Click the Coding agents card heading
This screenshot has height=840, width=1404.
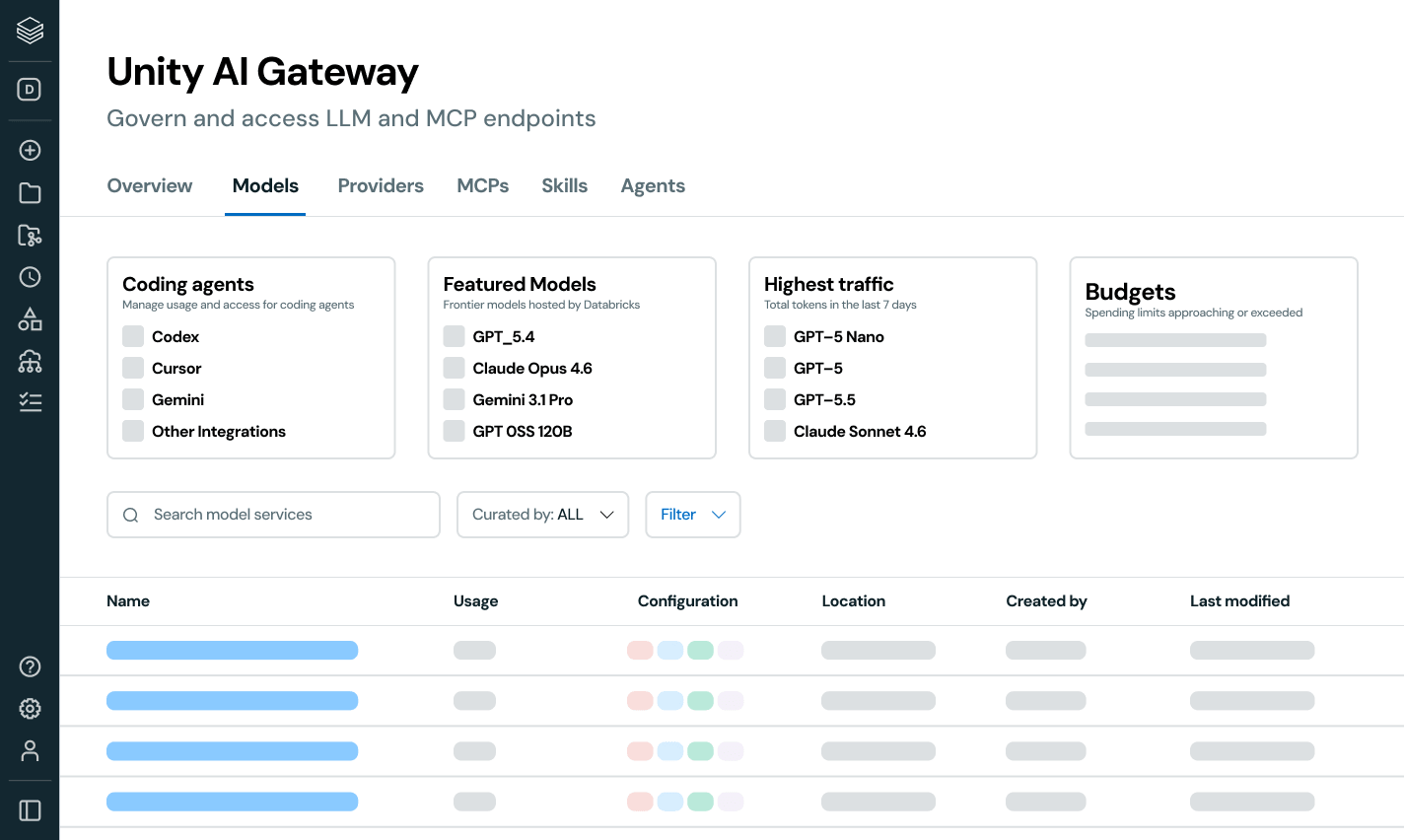click(187, 284)
